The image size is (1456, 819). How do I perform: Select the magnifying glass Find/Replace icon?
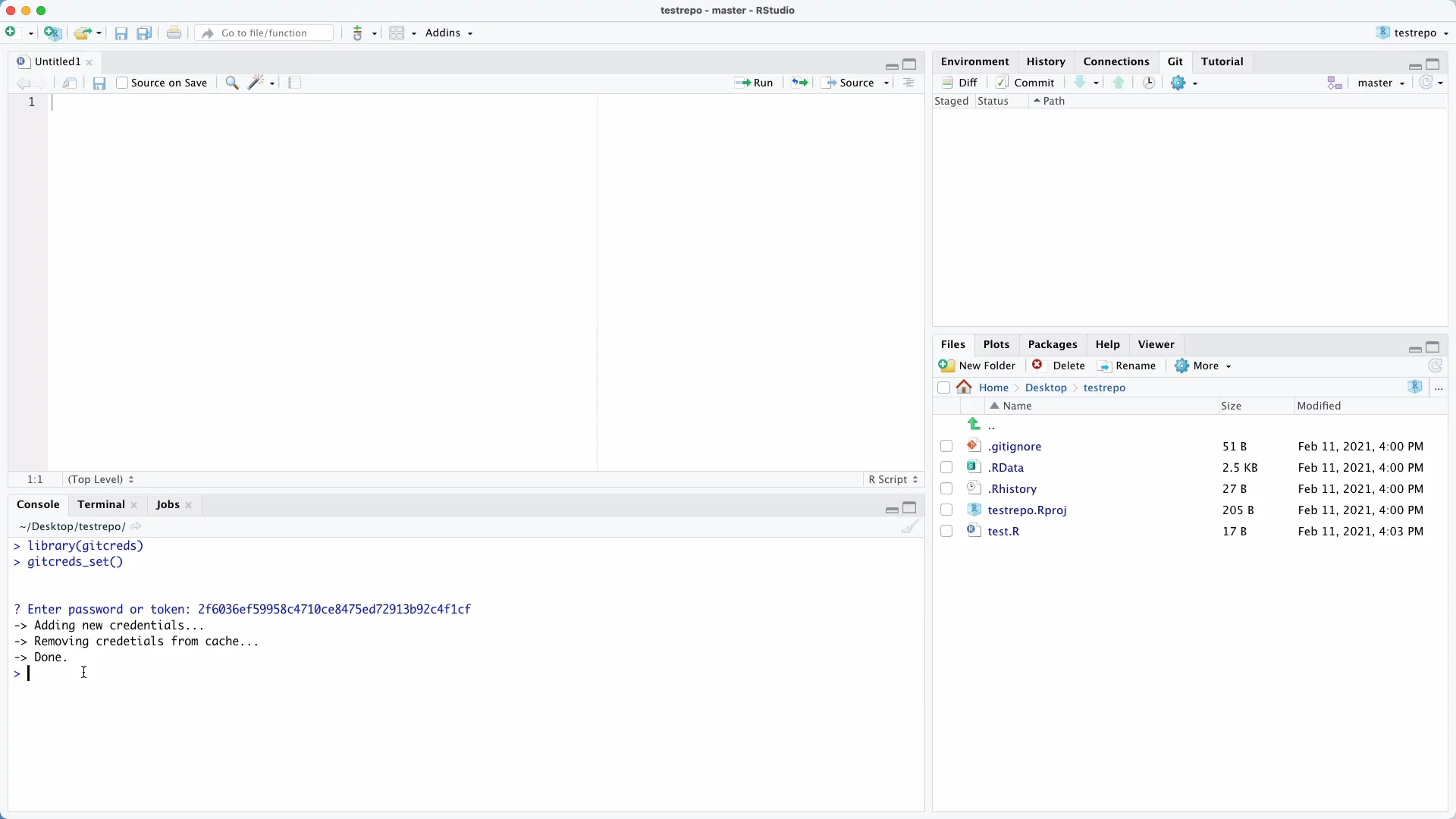pos(231,83)
